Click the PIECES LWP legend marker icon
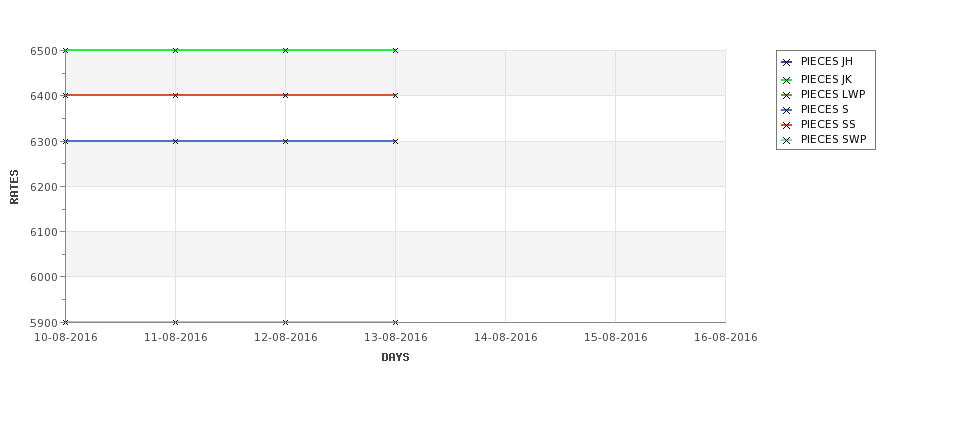The height and width of the screenshot is (429, 975). (787, 95)
